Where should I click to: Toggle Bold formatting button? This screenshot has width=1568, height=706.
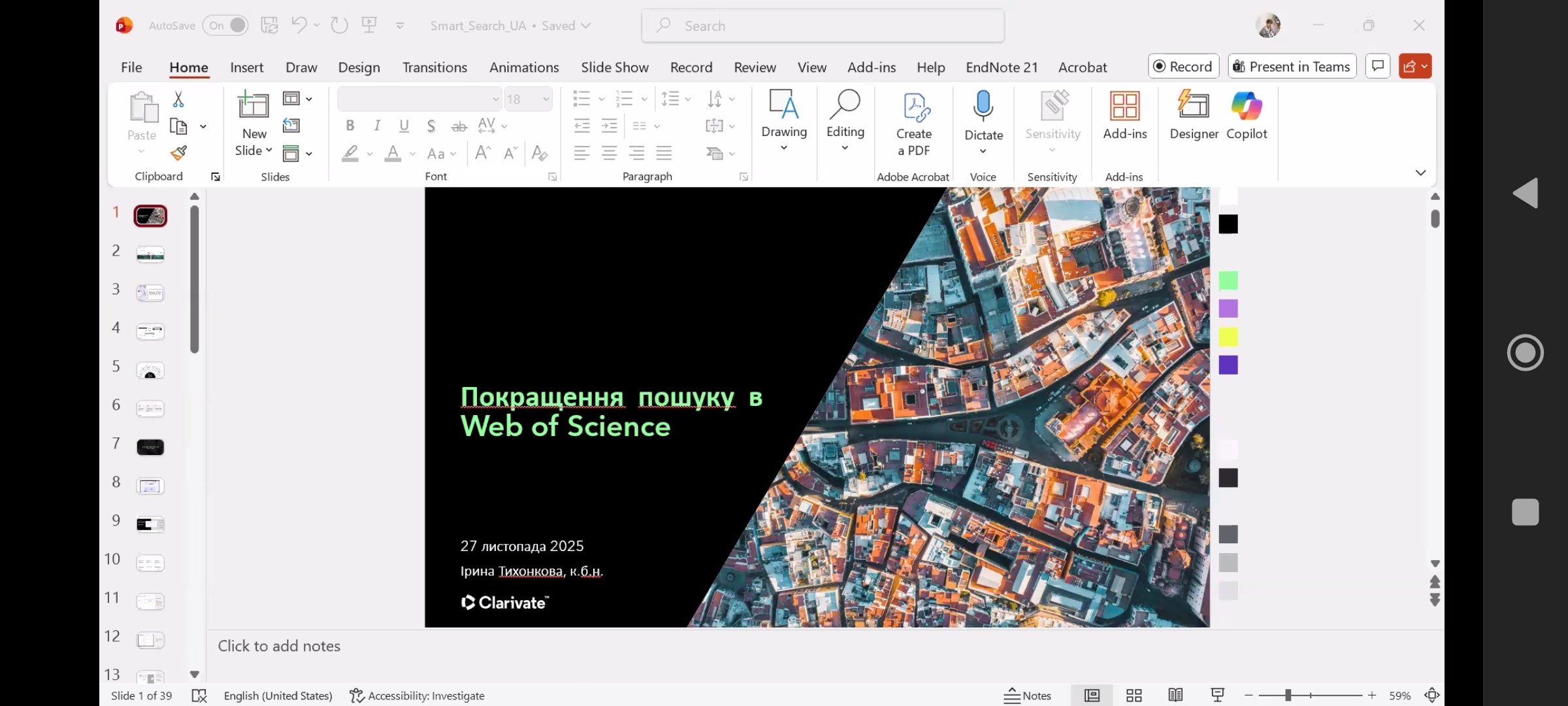[x=350, y=126]
